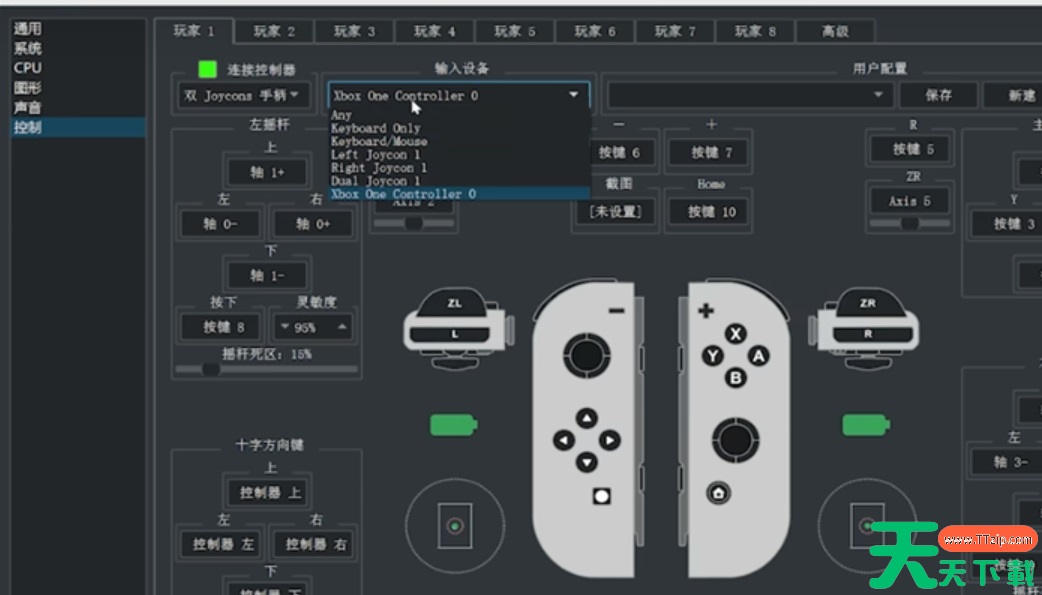Image resolution: width=1042 pixels, height=595 pixels.
Task: Select 图形 in the settings sidebar
Action: coord(28,88)
